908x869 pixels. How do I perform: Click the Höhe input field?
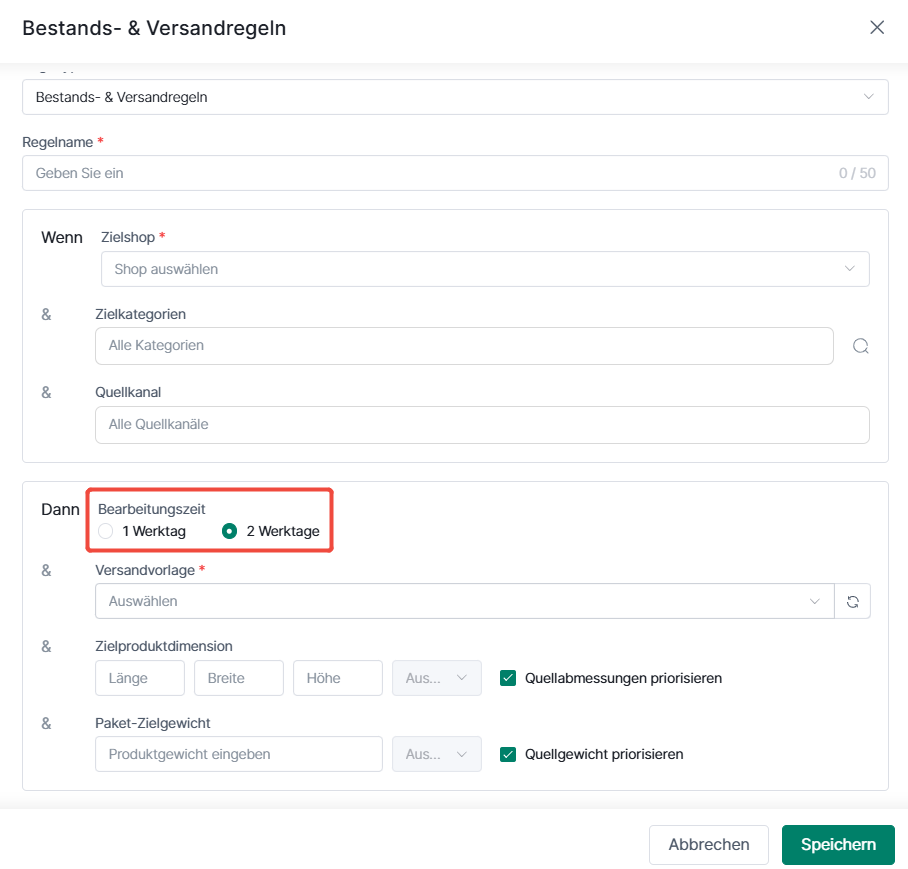tap(338, 678)
